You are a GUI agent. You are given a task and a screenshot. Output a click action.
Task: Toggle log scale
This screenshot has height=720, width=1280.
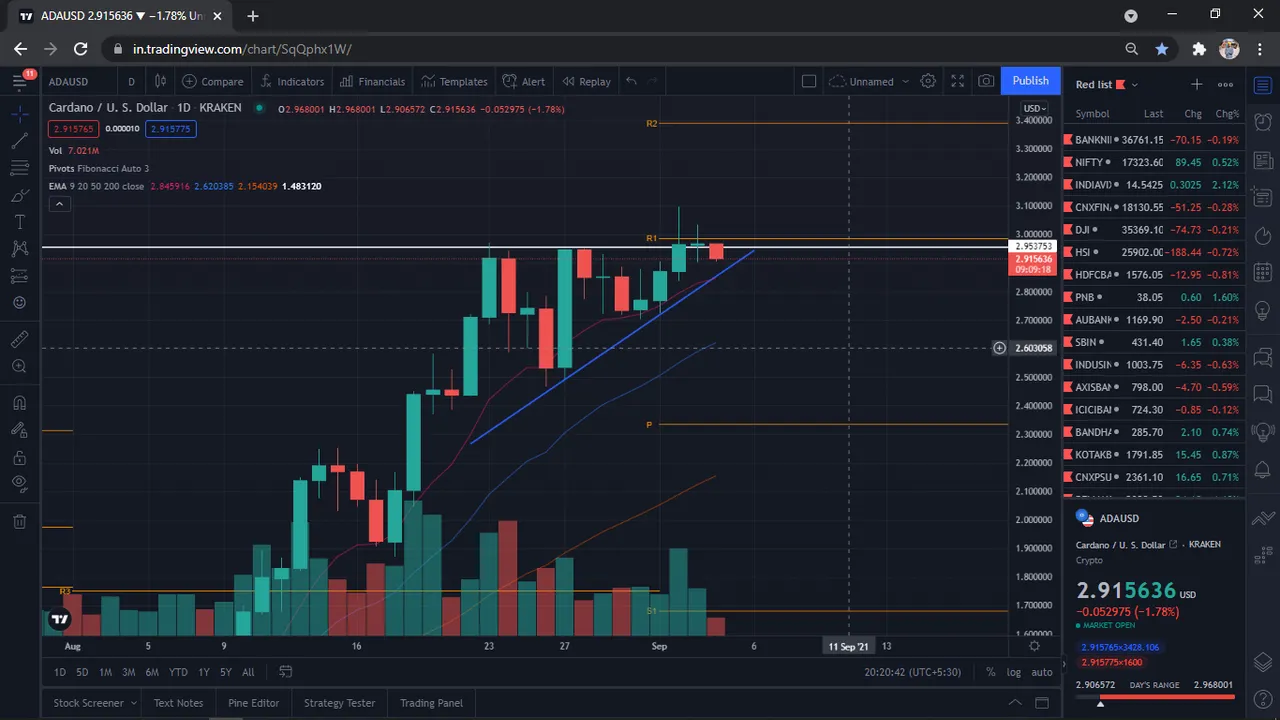(x=1014, y=672)
